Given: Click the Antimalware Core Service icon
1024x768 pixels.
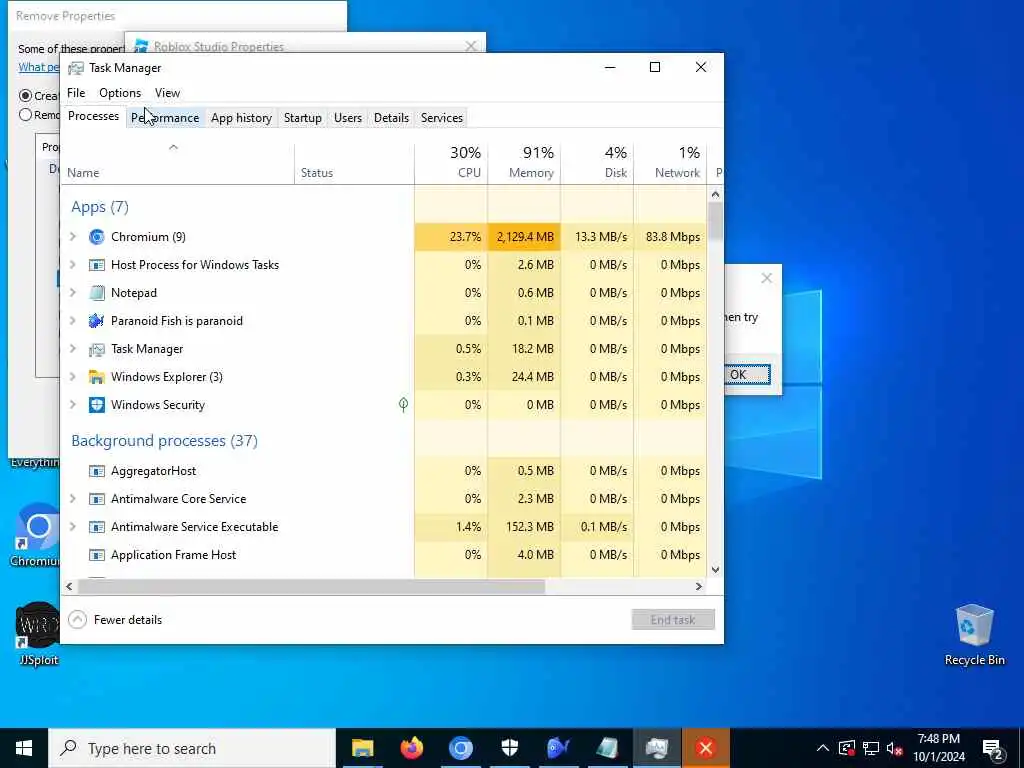Looking at the screenshot, I should click(97, 499).
